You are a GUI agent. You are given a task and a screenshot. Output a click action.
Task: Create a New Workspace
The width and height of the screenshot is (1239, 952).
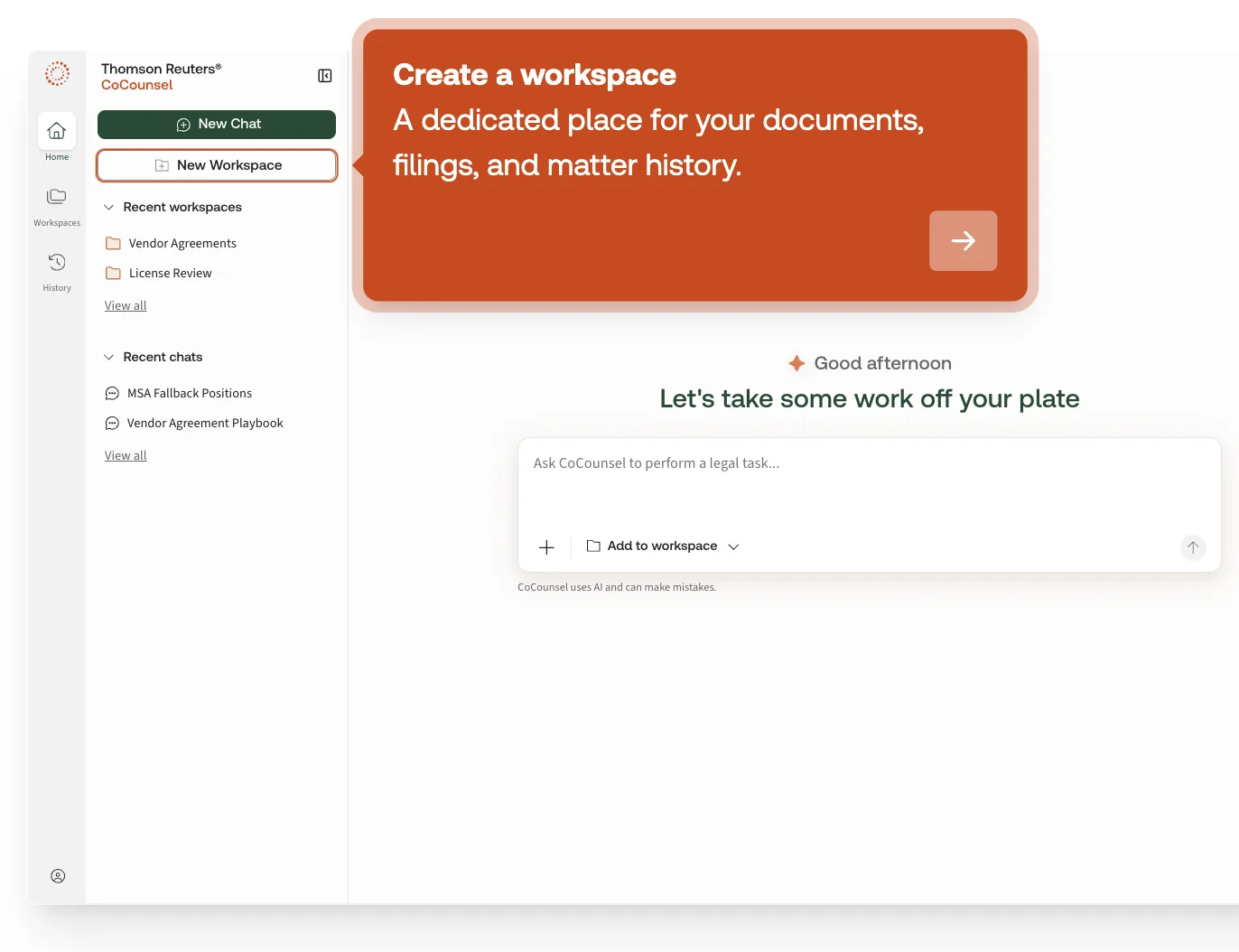pos(217,165)
